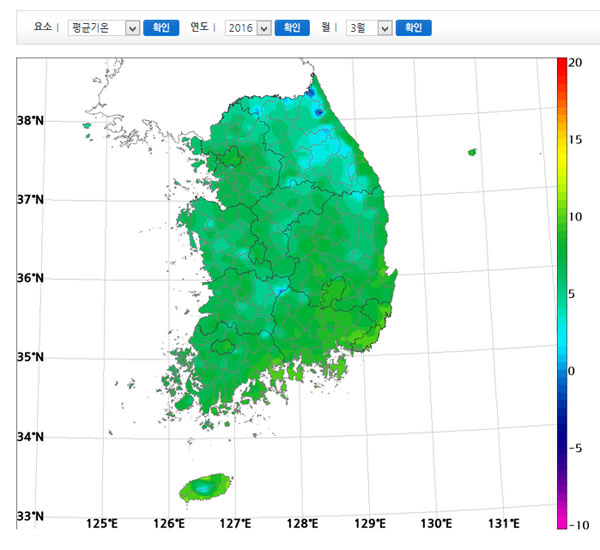Click the 38°N latitude label

click(30, 121)
